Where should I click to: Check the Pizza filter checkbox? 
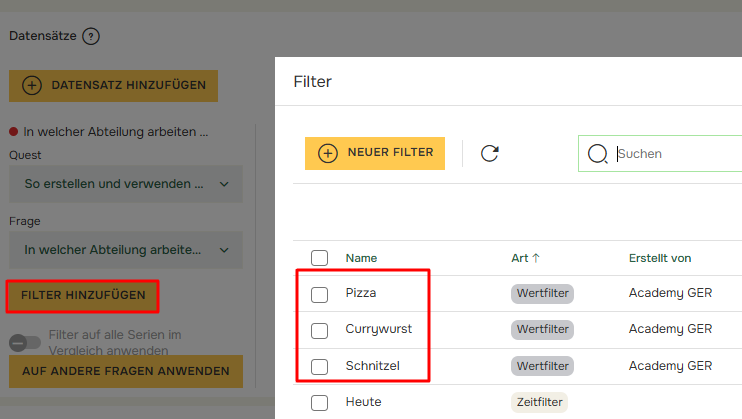(x=320, y=294)
